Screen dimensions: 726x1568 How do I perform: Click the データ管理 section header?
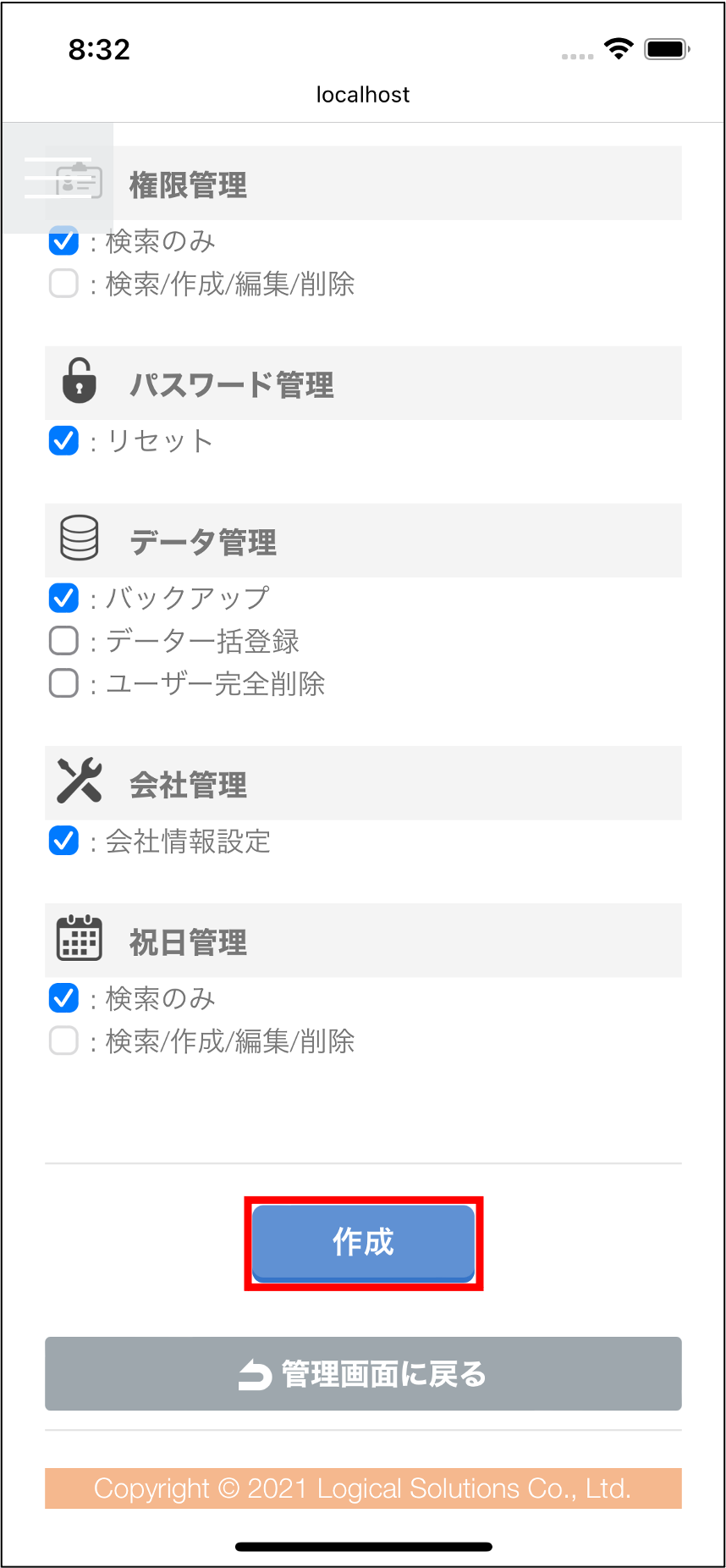(363, 540)
